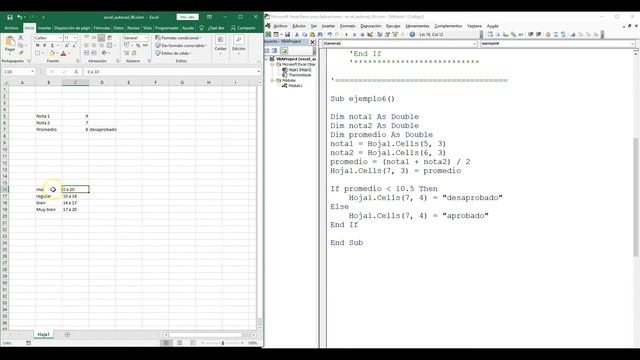Toggle design mode in VBA toolbar

click(370, 35)
